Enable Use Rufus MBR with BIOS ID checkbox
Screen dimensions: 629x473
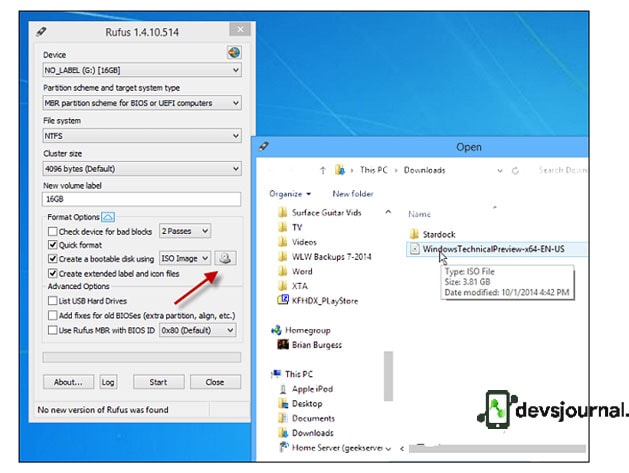coord(52,330)
